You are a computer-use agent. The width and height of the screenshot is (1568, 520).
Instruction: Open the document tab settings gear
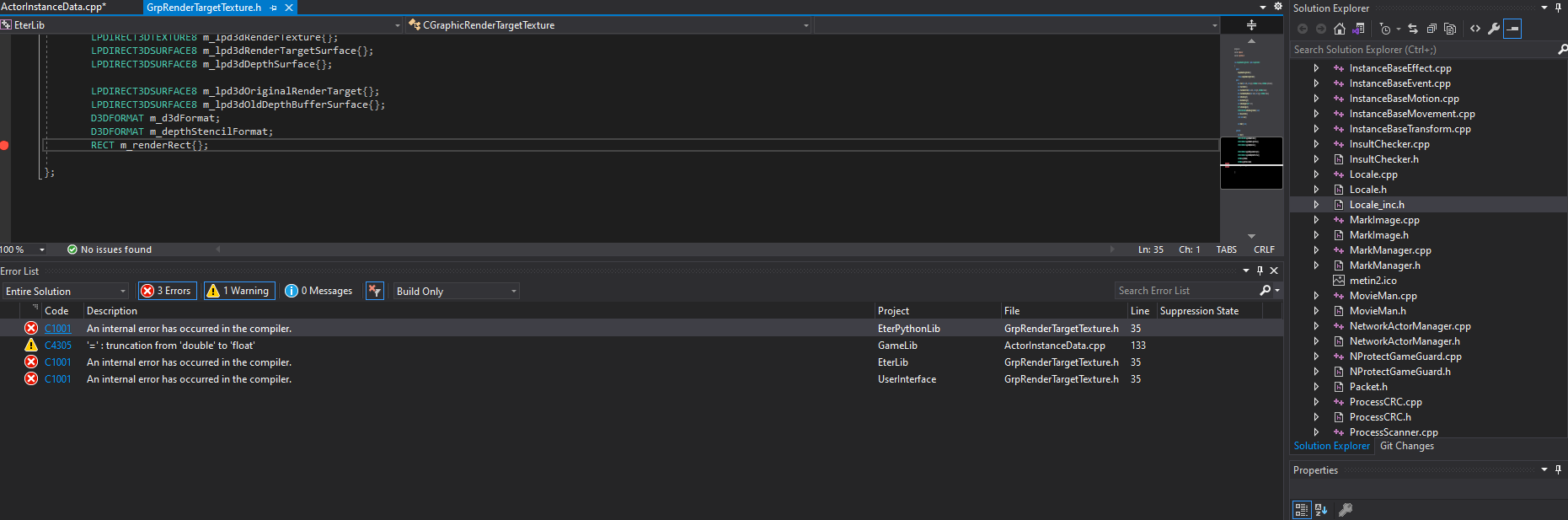1277,7
